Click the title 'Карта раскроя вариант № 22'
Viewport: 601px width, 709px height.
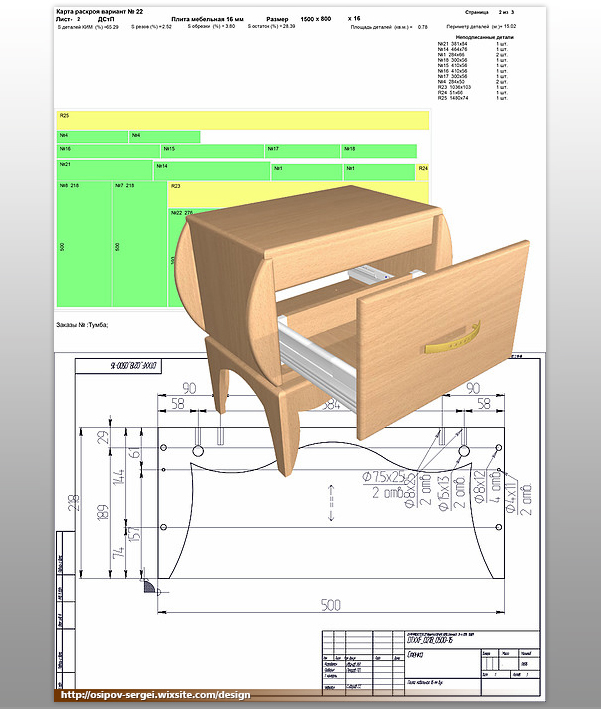click(x=99, y=11)
